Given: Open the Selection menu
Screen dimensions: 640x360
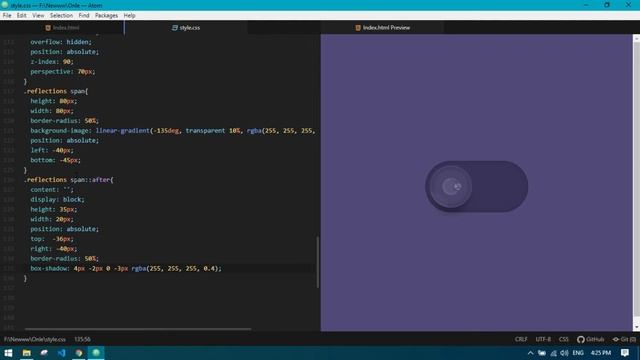Looking at the screenshot, I should tap(61, 16).
